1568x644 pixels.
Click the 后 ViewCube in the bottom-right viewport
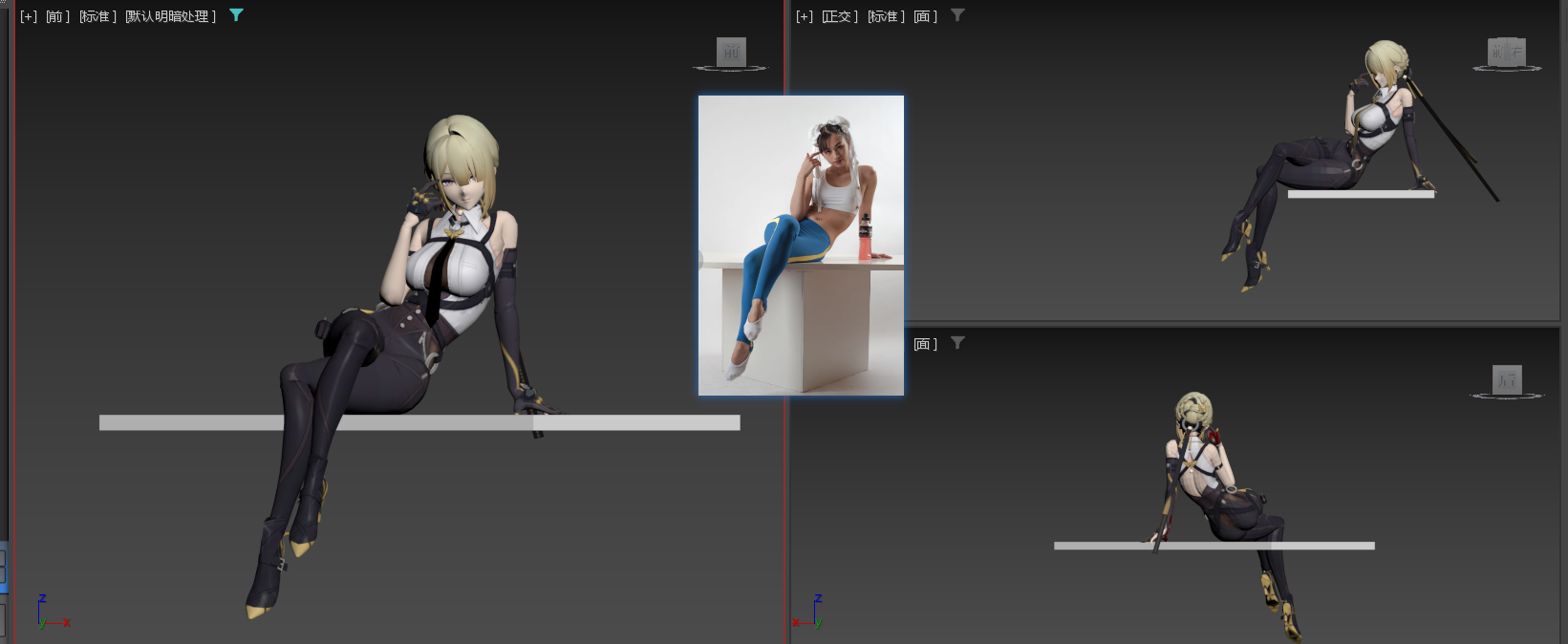tap(1507, 380)
